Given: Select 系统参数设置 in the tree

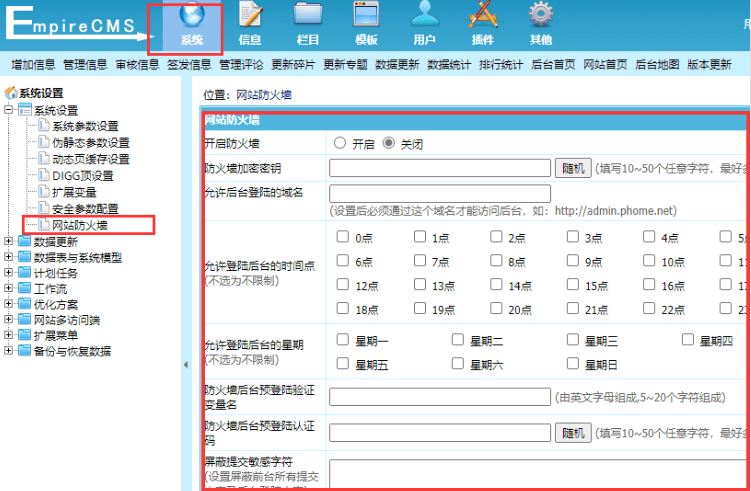Looking at the screenshot, I should (85, 126).
